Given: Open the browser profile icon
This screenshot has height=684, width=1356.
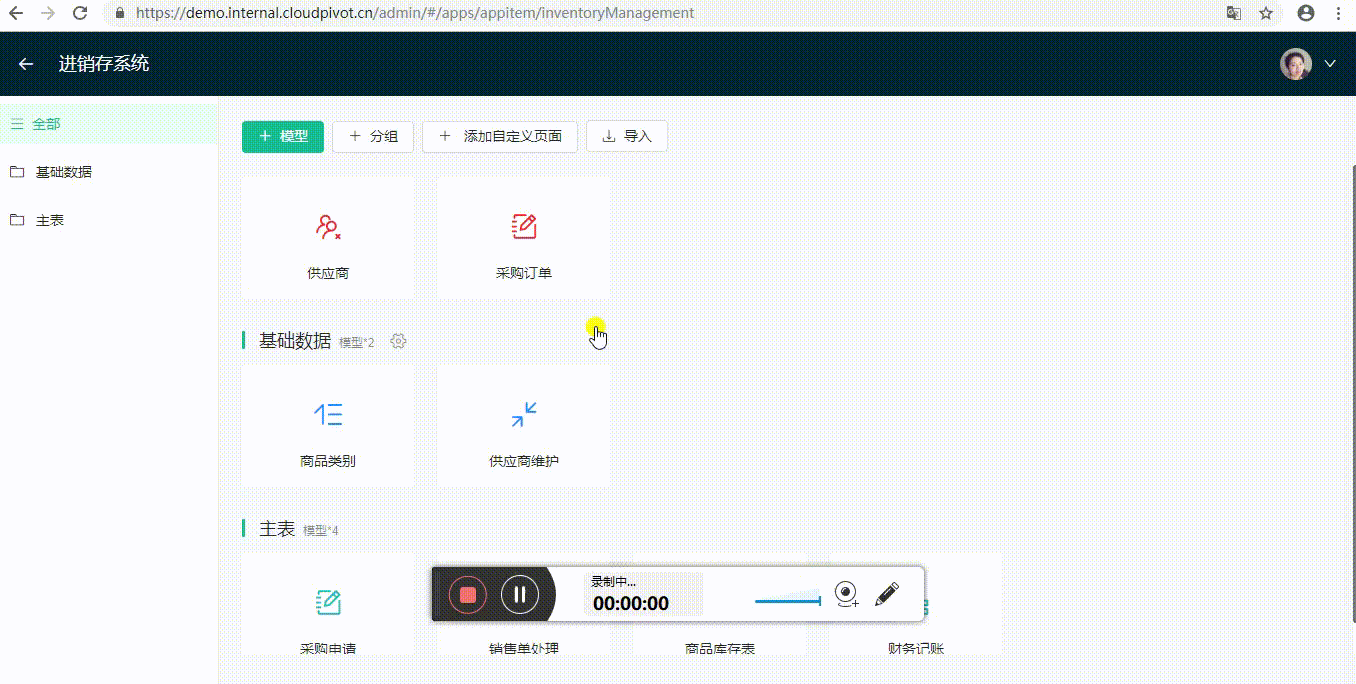Looking at the screenshot, I should 1306,14.
